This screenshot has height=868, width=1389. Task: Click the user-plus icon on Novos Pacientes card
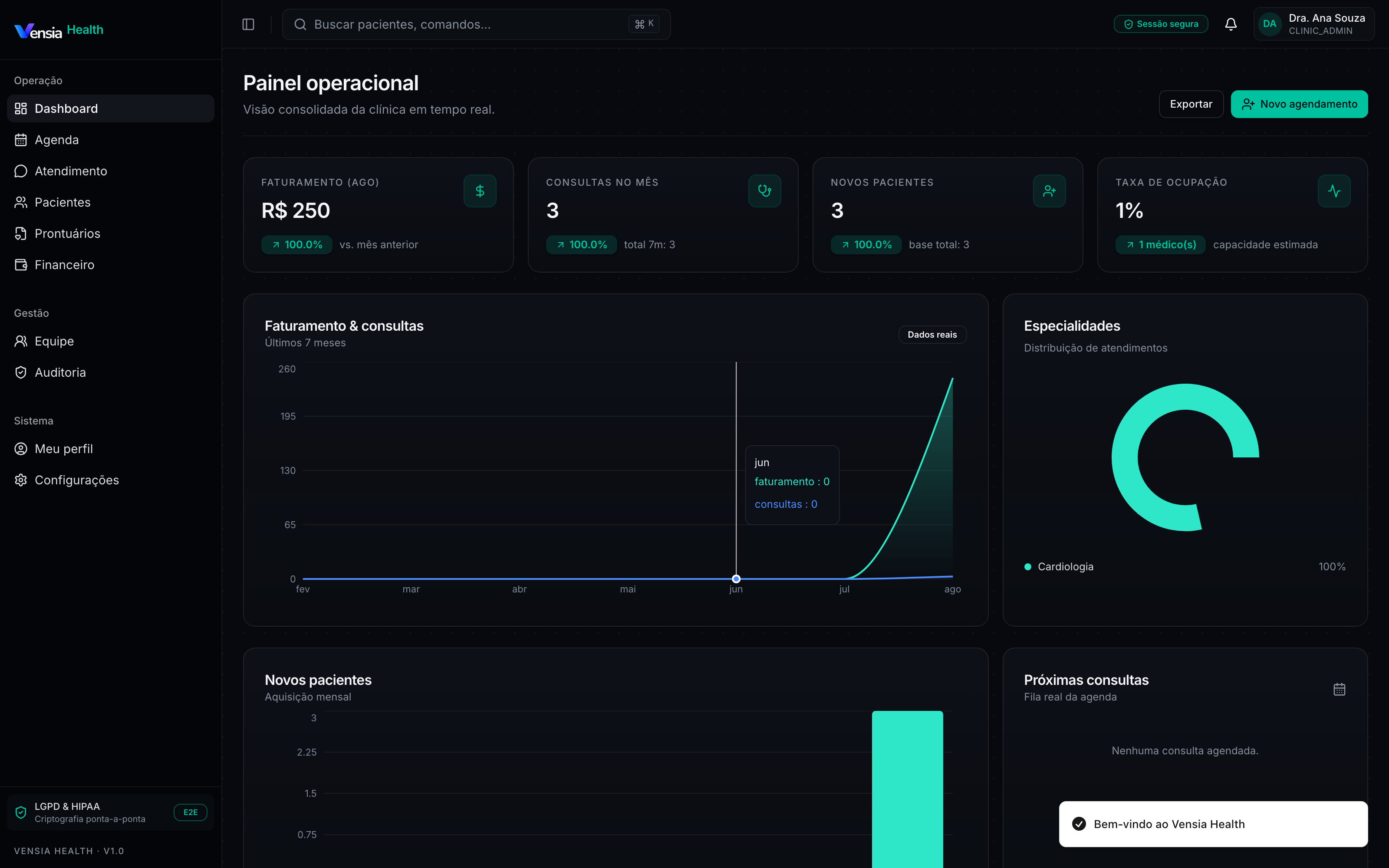[1049, 191]
